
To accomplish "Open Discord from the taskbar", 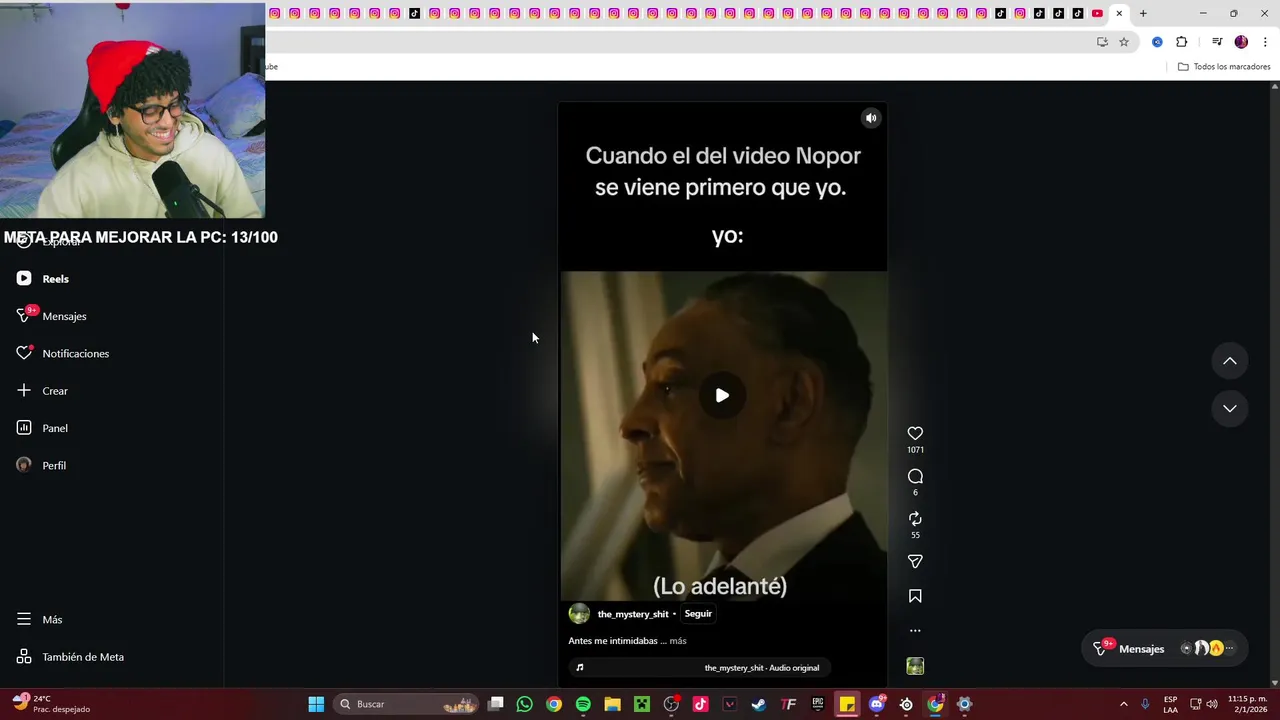I will [x=877, y=704].
